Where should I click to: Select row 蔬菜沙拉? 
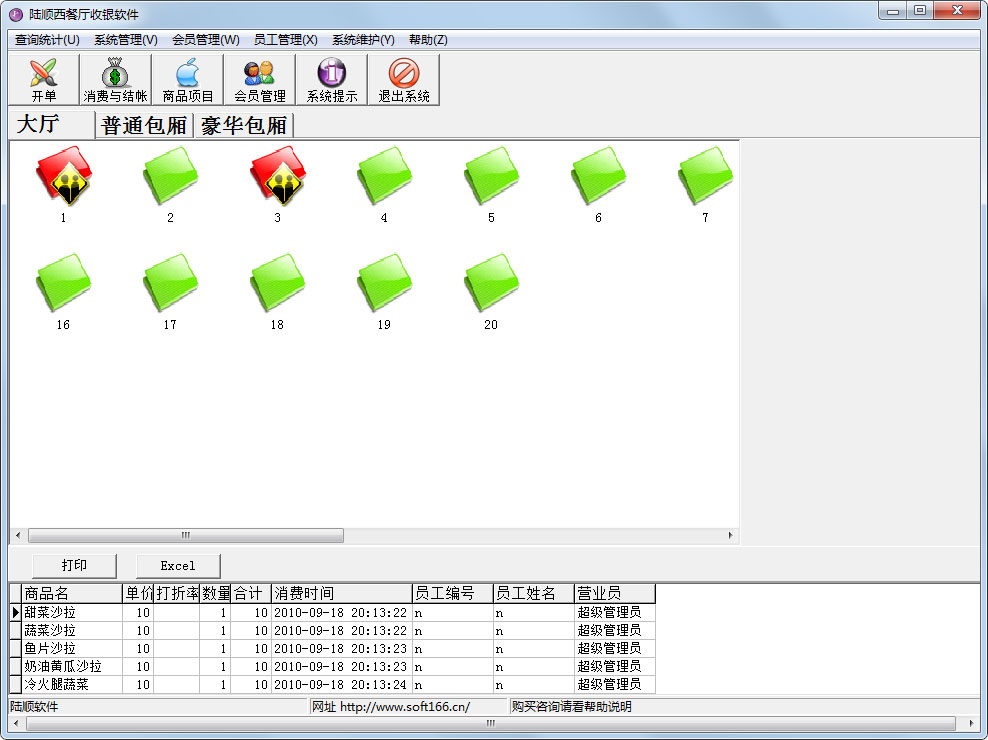tap(332, 630)
